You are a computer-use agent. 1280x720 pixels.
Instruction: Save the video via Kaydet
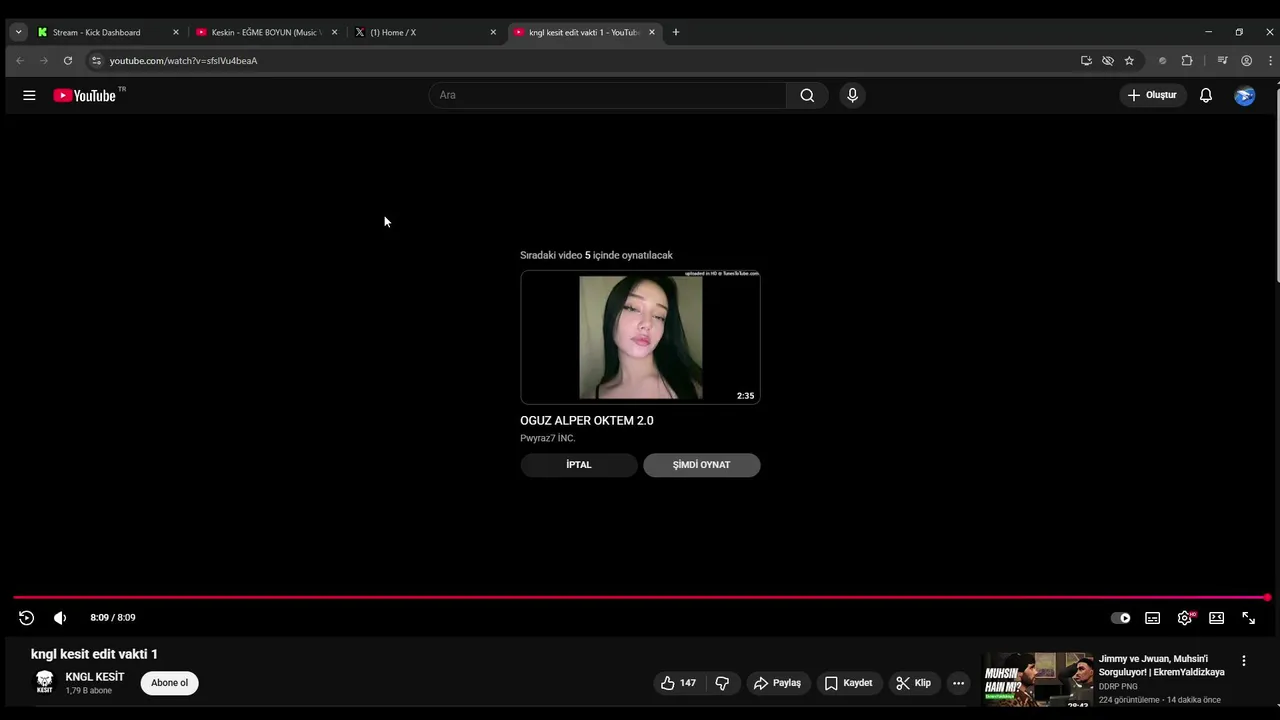[849, 683]
